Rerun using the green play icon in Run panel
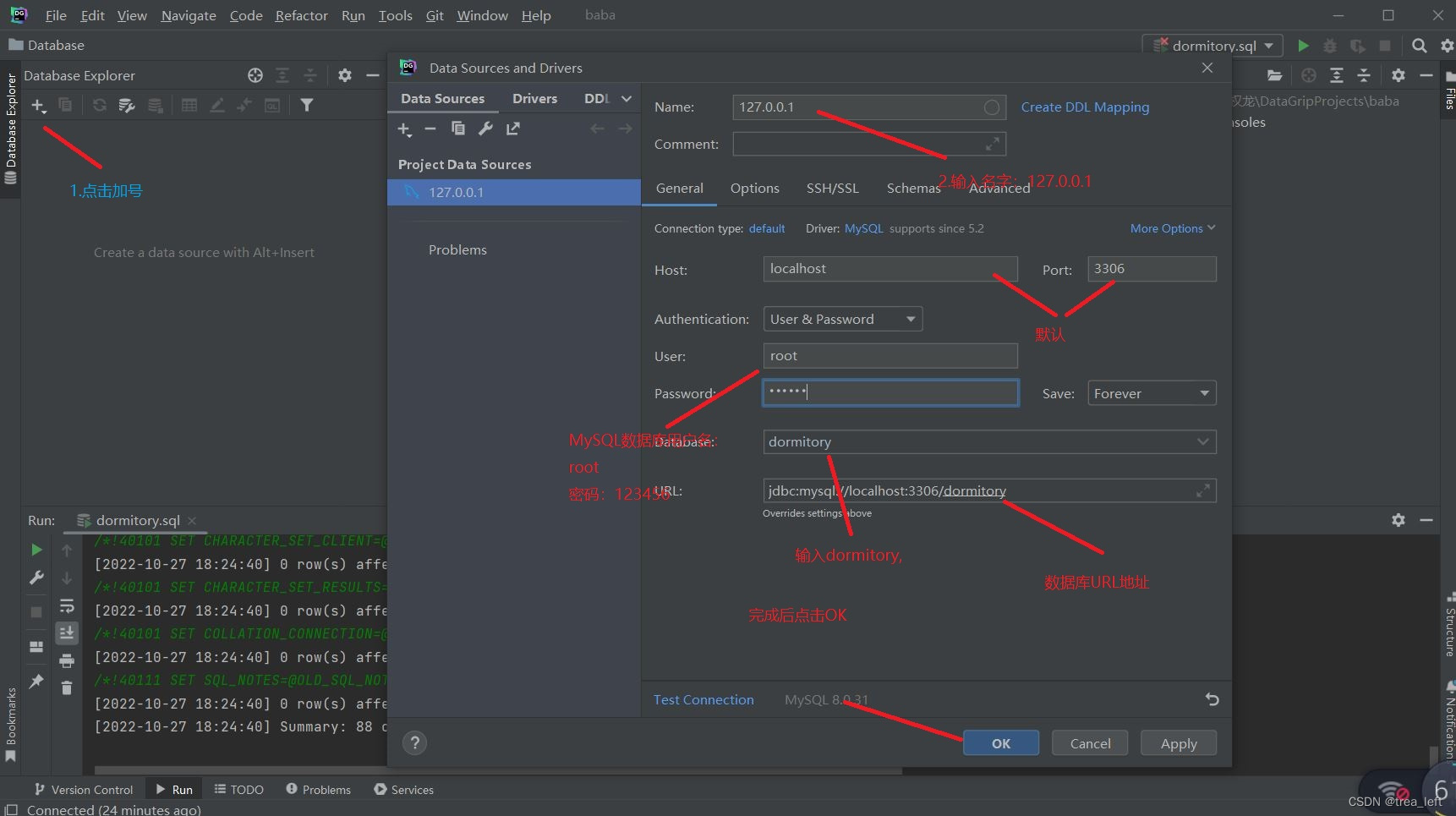This screenshot has height=816, width=1456. point(36,550)
